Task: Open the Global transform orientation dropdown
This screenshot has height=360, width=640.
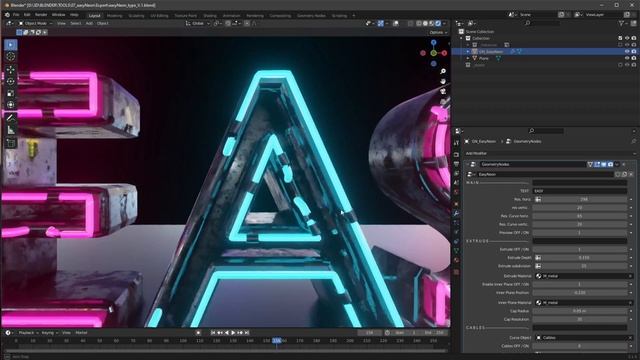Action: pos(198,24)
